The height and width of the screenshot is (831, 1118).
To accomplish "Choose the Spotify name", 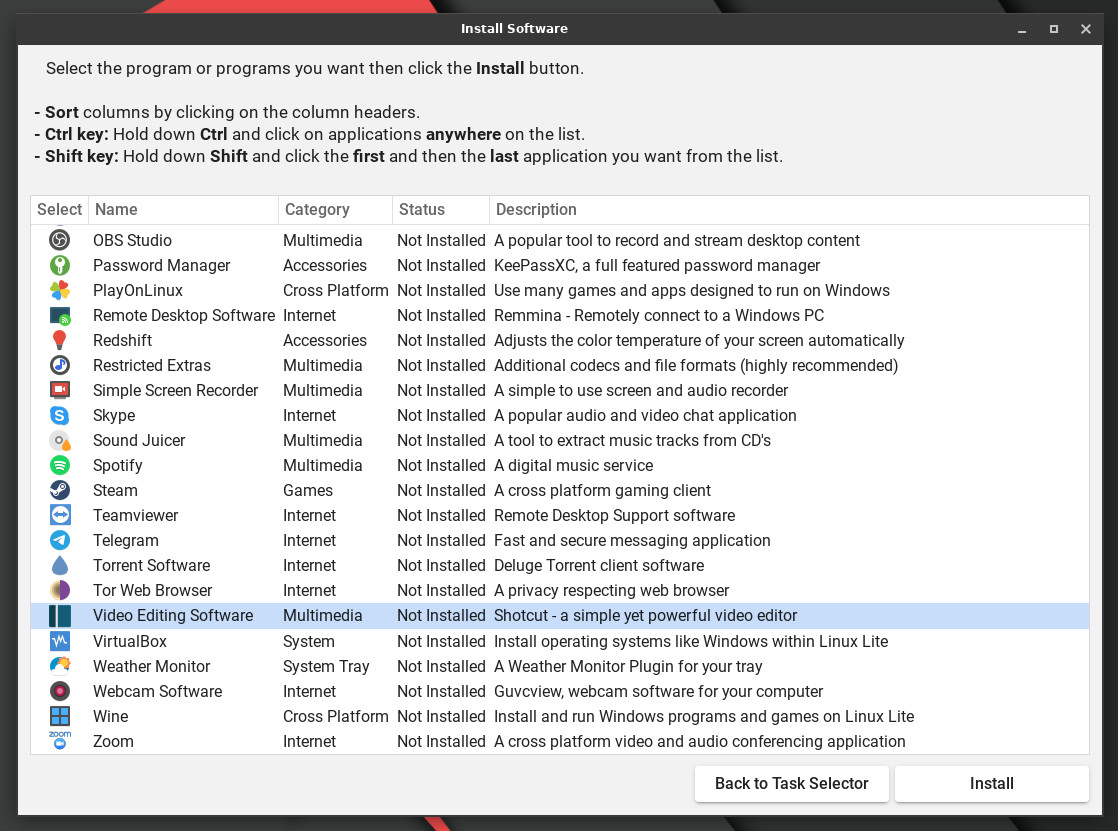I will pyautogui.click(x=118, y=465).
